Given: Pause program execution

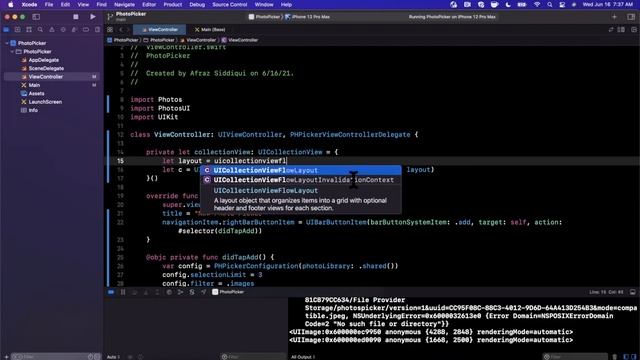Looking at the screenshot, I should click(123, 292).
